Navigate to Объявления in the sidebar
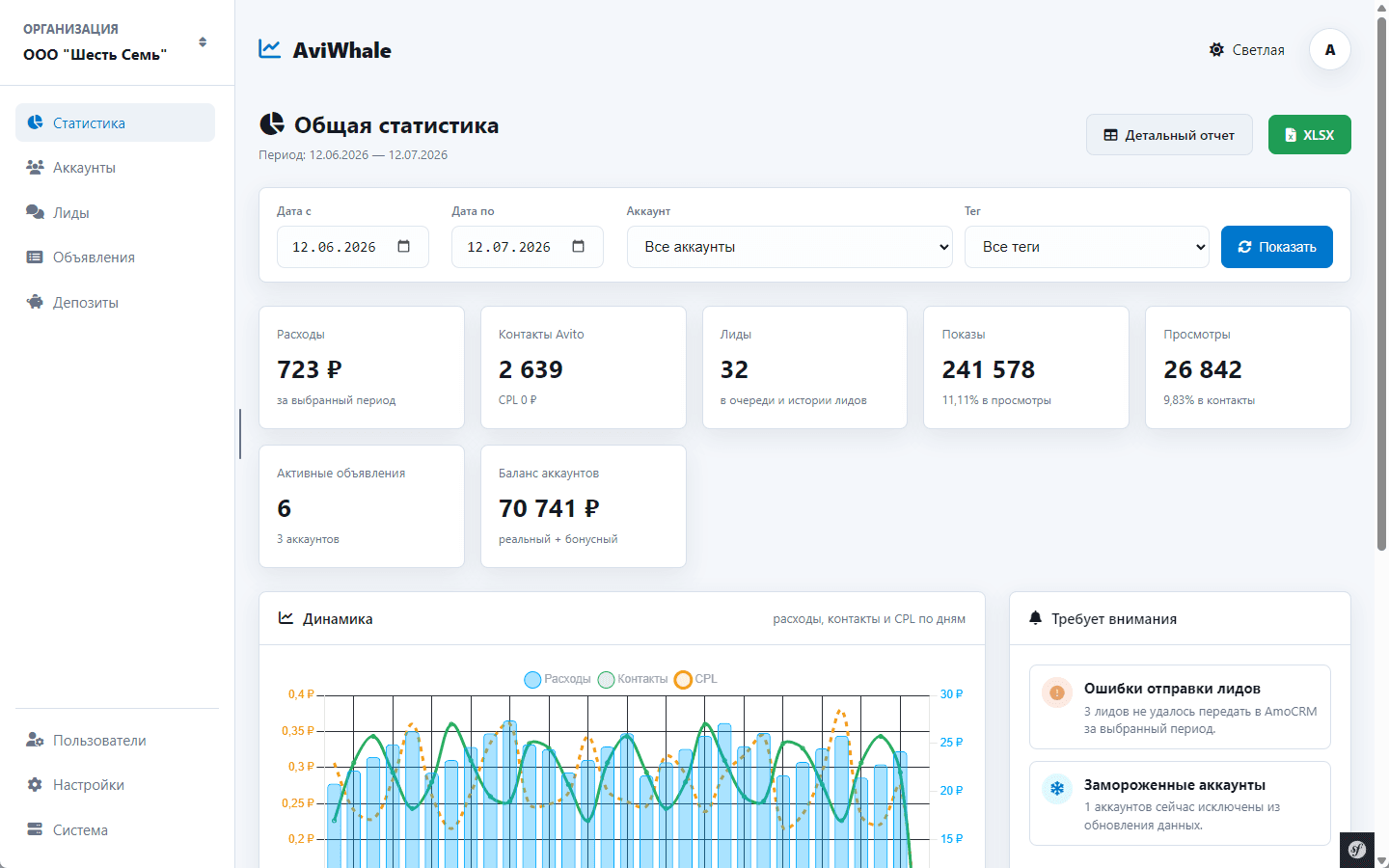The image size is (1389, 868). click(115, 258)
